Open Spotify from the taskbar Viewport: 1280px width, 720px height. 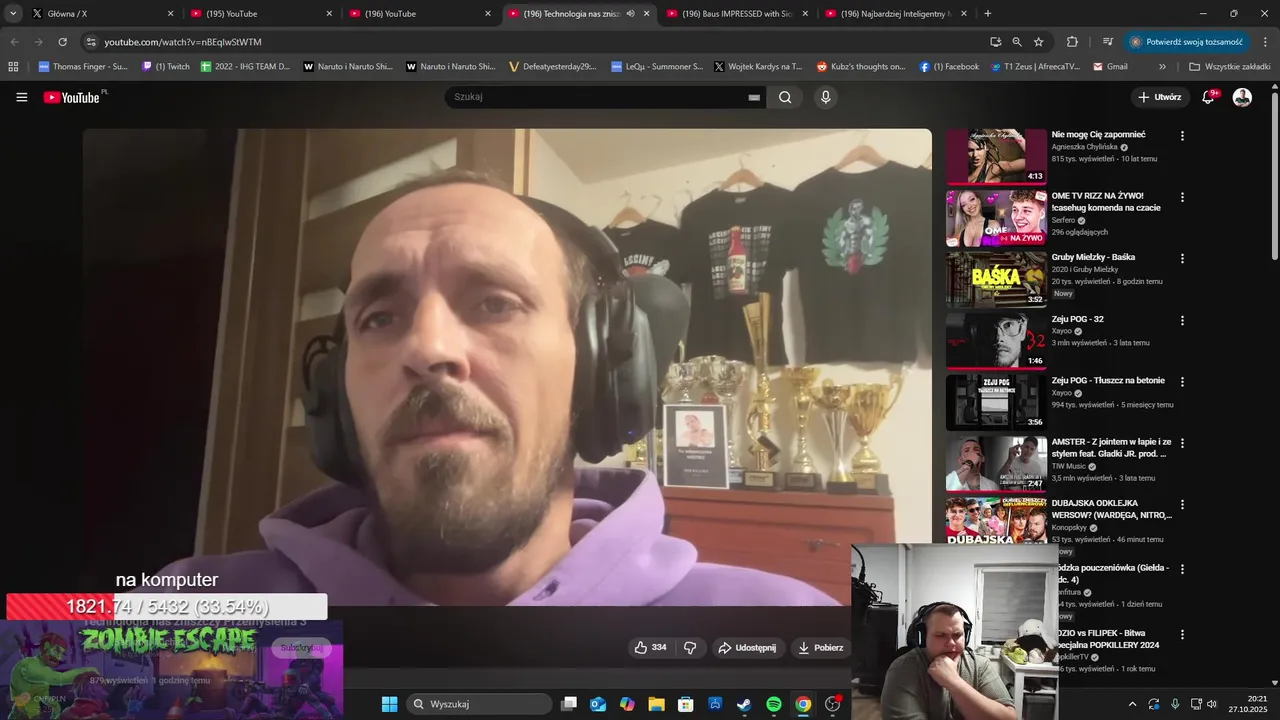click(774, 704)
